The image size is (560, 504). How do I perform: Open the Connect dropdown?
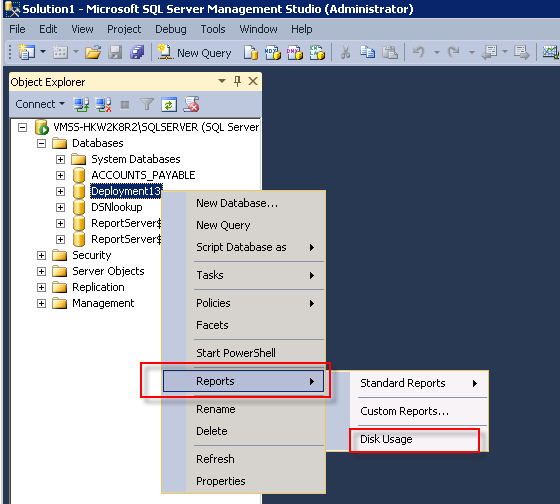(x=40, y=104)
